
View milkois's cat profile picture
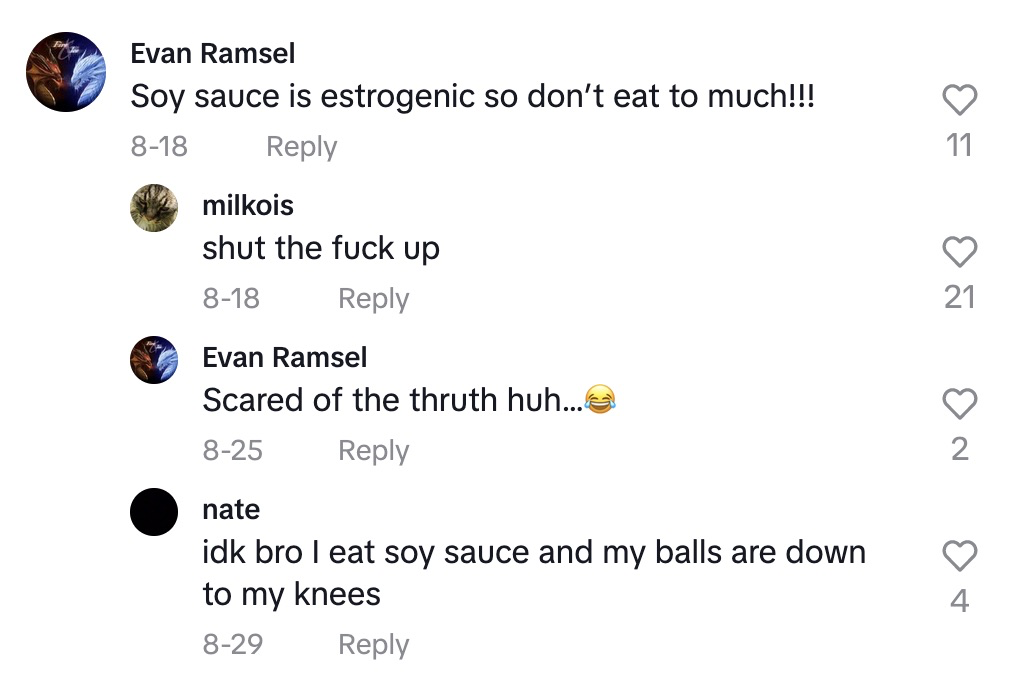click(x=154, y=208)
